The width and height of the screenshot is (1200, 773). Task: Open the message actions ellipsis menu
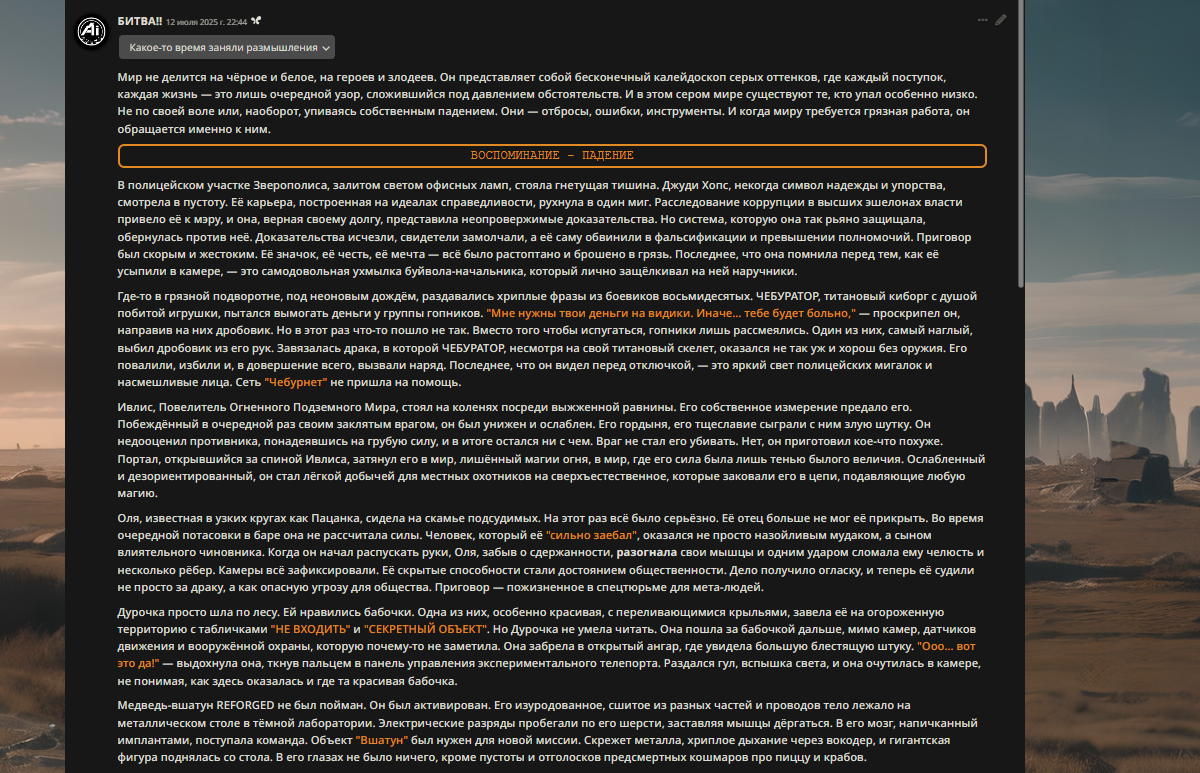pos(982,19)
